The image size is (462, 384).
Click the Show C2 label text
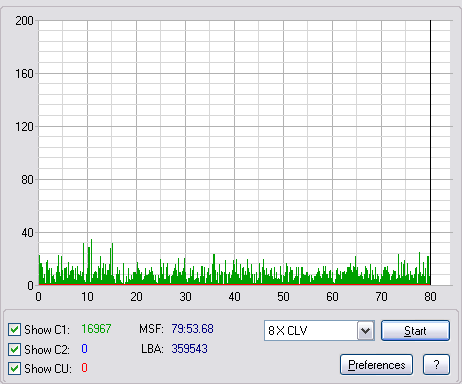tap(47, 350)
